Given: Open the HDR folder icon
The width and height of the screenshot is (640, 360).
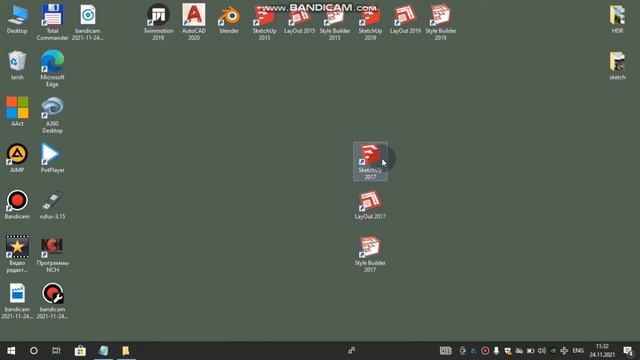Looking at the screenshot, I should click(617, 20).
